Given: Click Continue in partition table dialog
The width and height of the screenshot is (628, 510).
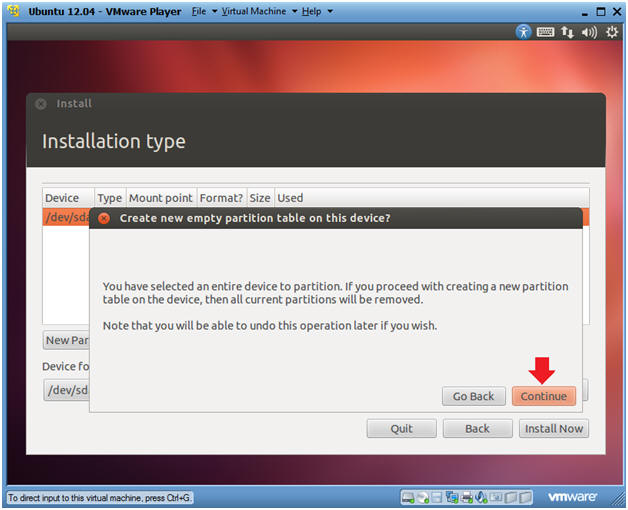Looking at the screenshot, I should coord(543,396).
